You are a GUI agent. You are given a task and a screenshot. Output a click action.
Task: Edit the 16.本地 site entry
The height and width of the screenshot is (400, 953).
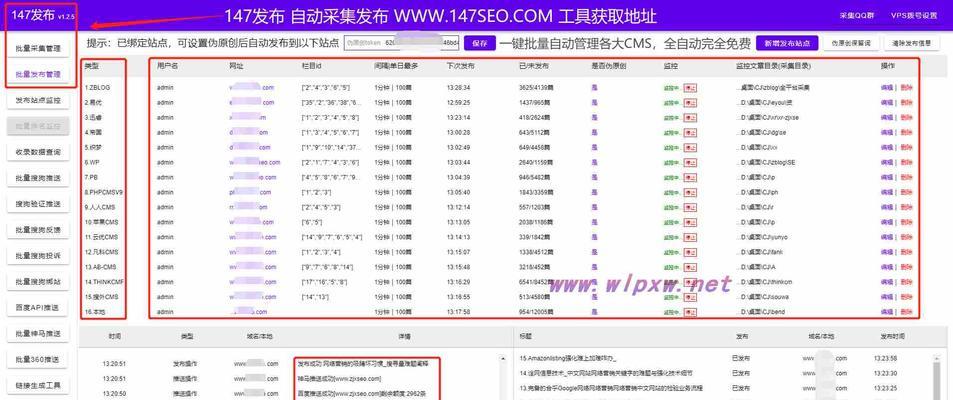(x=887, y=312)
